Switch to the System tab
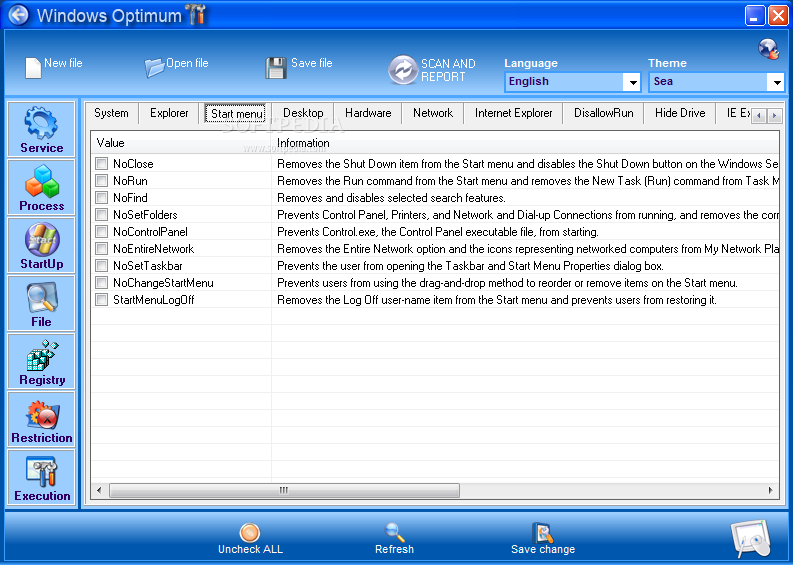Screen dimensions: 793x565 [x=111, y=113]
